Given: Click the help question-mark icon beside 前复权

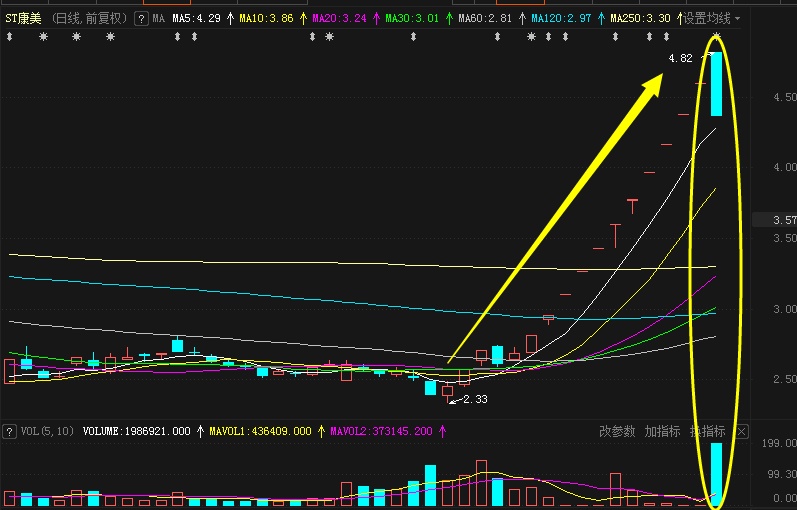Looking at the screenshot, I should pos(141,18).
